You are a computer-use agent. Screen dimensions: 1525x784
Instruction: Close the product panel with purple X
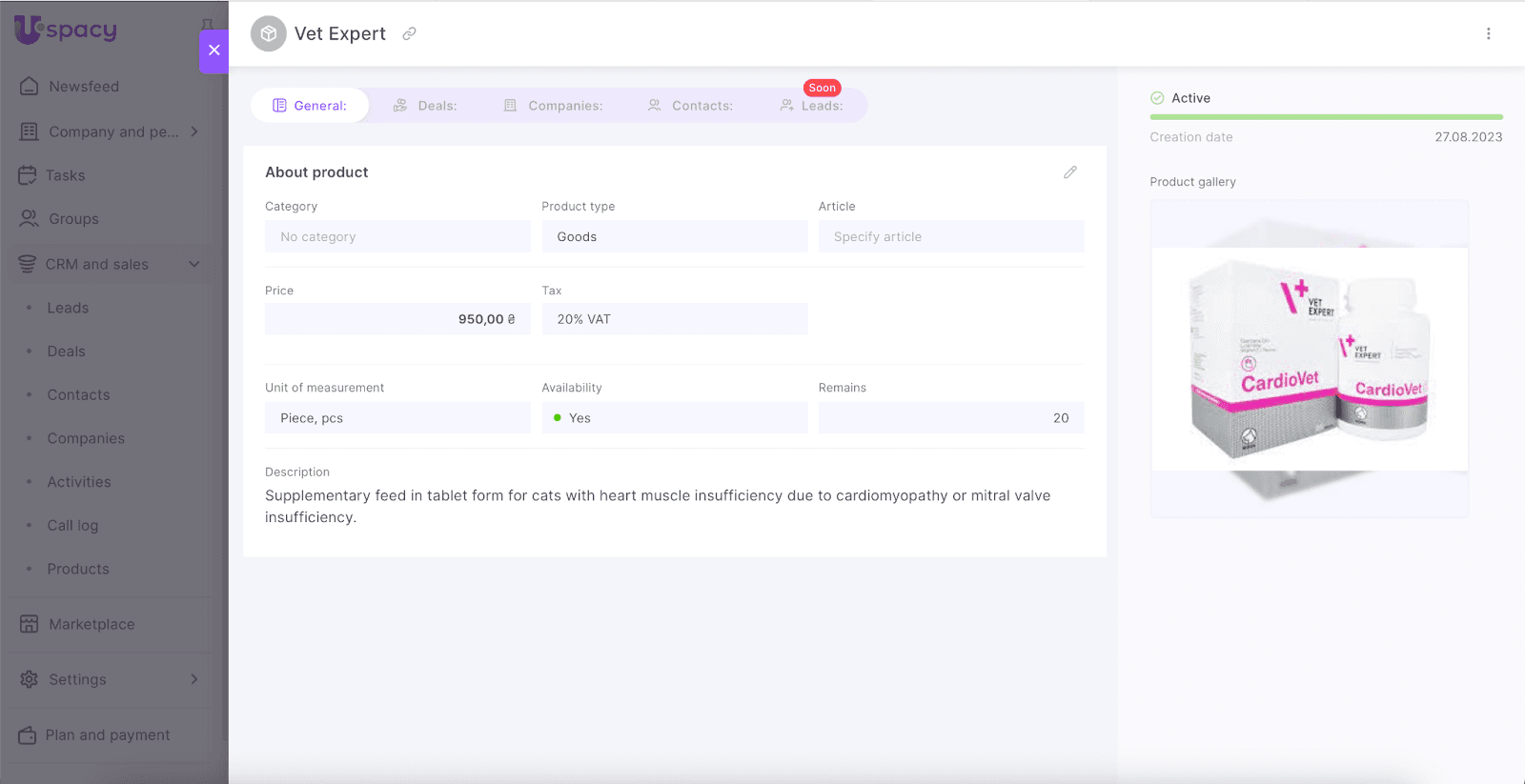(x=214, y=50)
